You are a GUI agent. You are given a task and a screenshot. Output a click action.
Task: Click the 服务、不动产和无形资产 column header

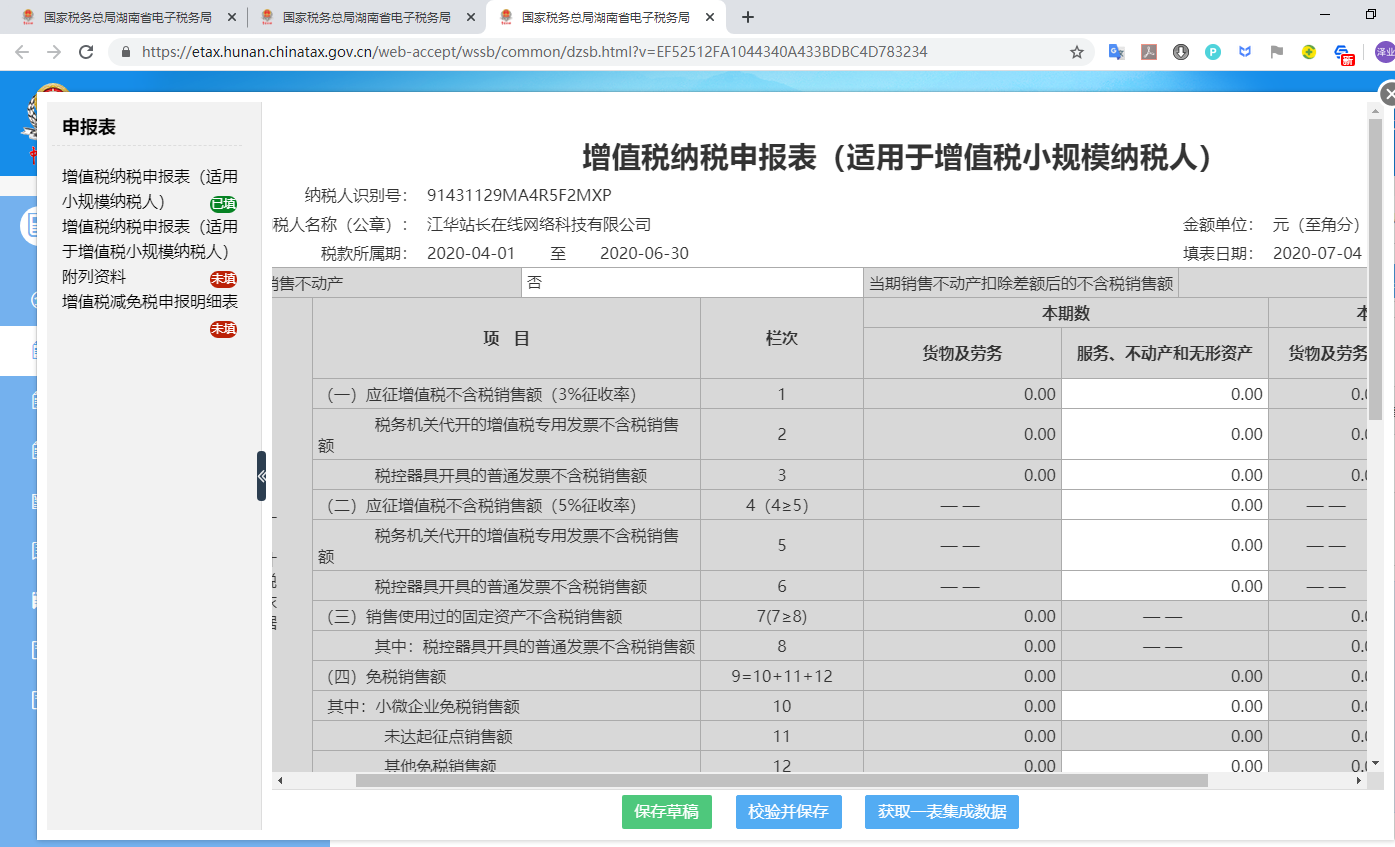pos(1164,353)
